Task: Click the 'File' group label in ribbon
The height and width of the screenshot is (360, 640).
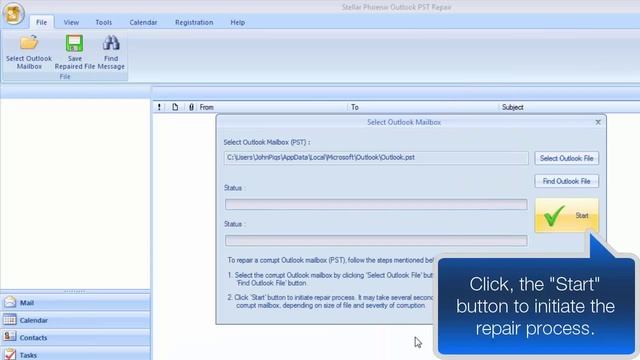Action: pos(65,77)
